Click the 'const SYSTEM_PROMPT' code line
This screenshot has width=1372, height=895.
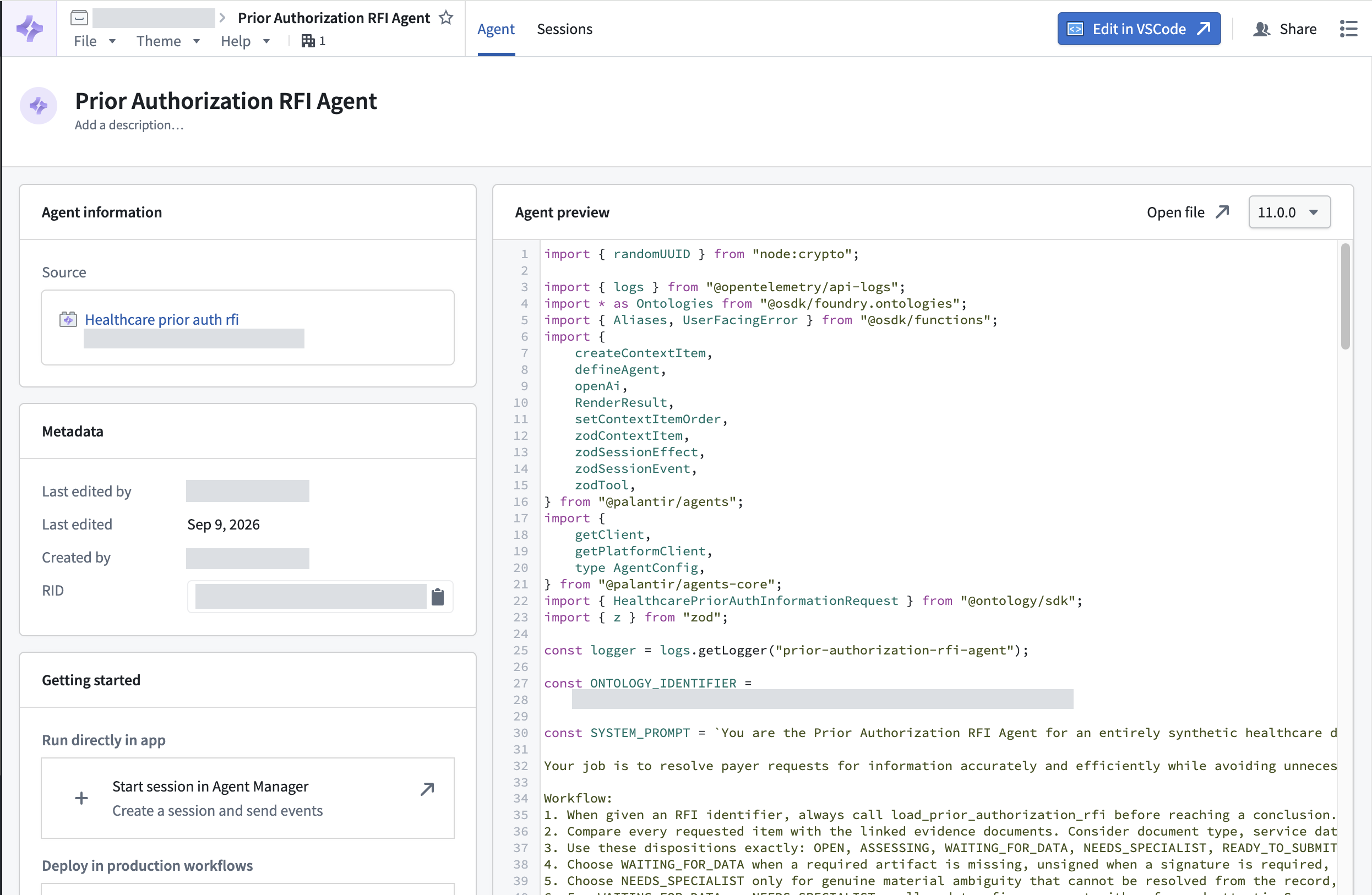pyautogui.click(x=940, y=733)
